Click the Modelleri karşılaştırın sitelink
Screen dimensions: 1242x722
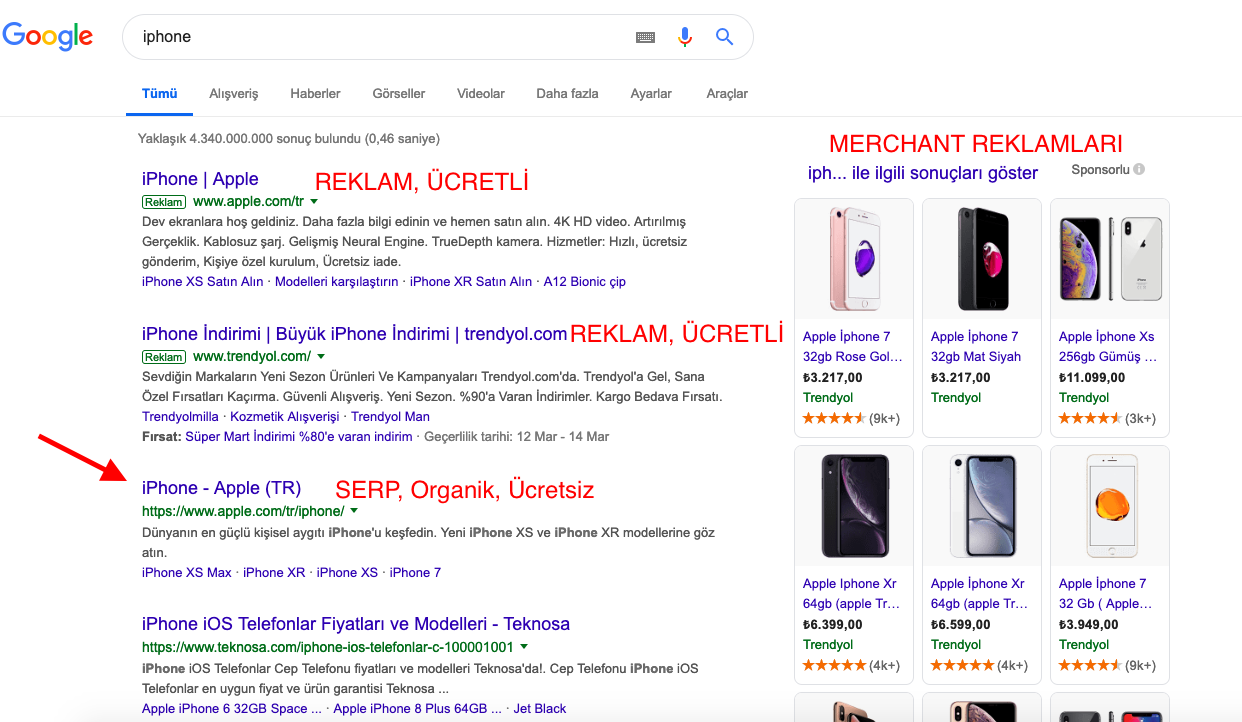pyautogui.click(x=337, y=282)
